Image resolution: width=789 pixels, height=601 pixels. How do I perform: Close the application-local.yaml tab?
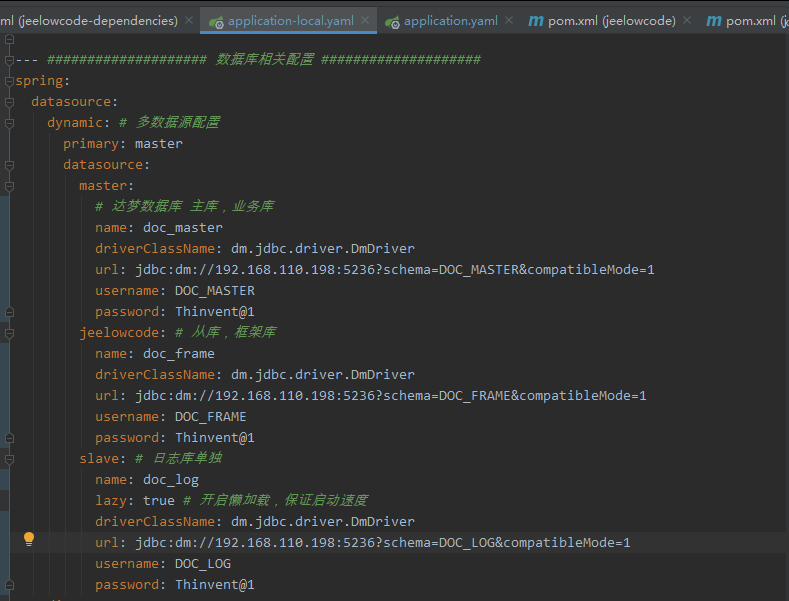[x=365, y=21]
